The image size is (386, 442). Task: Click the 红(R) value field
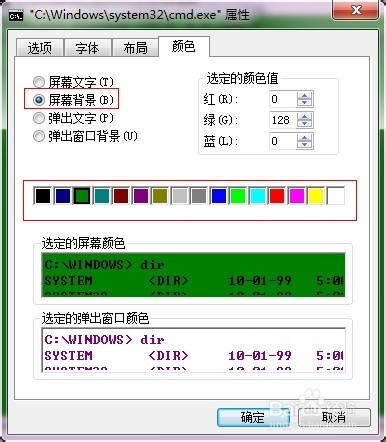coord(283,99)
